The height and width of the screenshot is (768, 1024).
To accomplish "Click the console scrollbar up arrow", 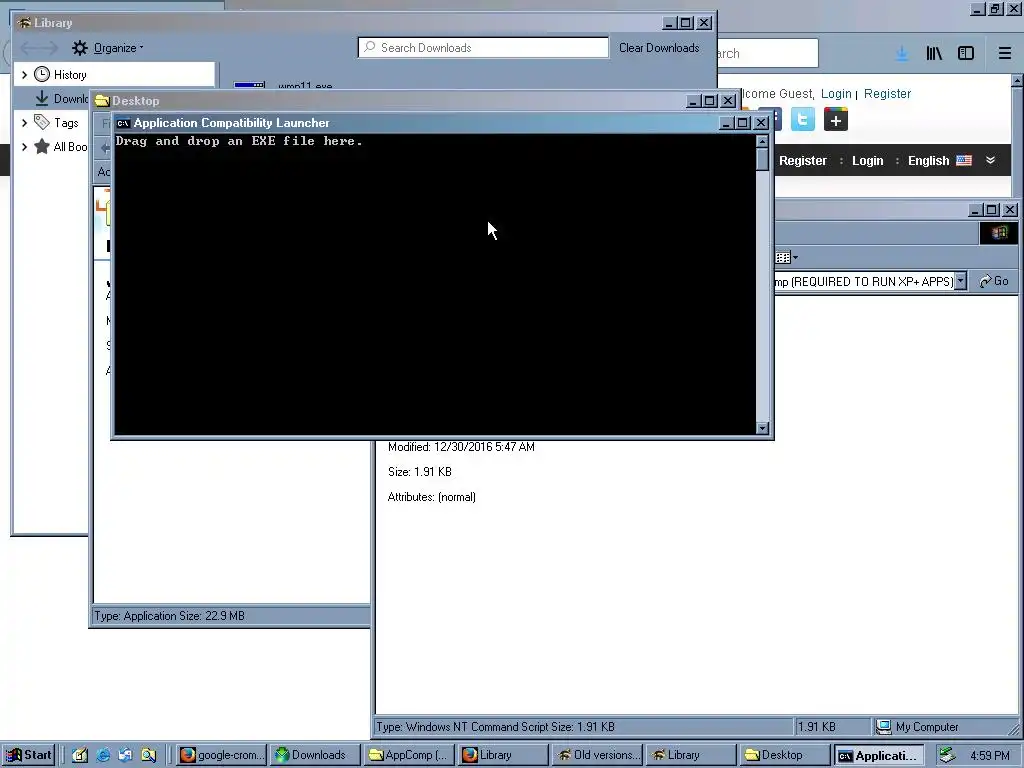I will (x=762, y=141).
